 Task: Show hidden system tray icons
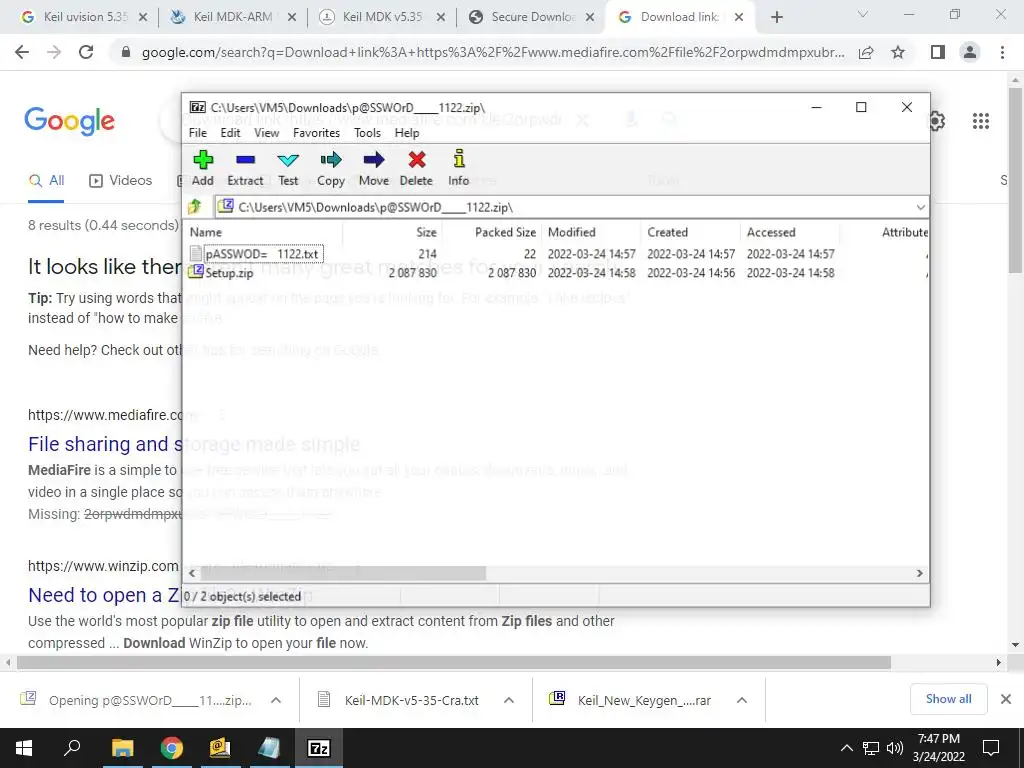(846, 748)
